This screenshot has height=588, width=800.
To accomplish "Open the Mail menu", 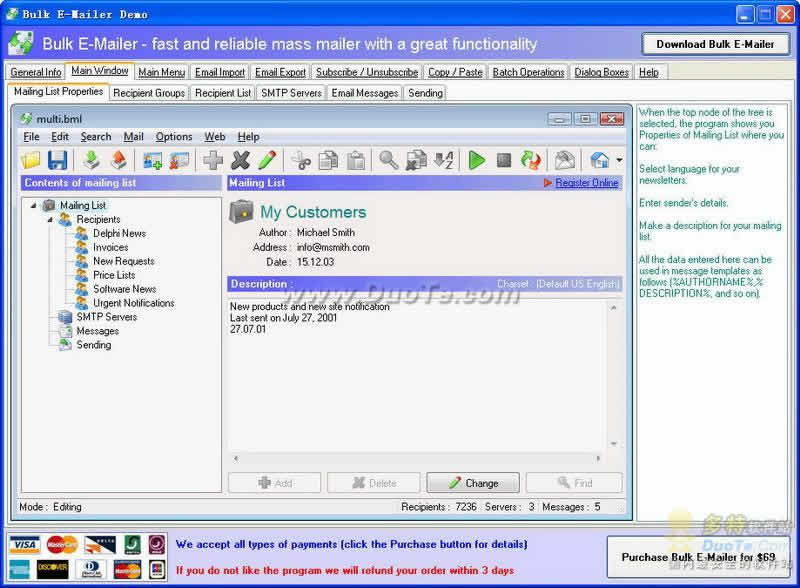I will click(x=134, y=137).
